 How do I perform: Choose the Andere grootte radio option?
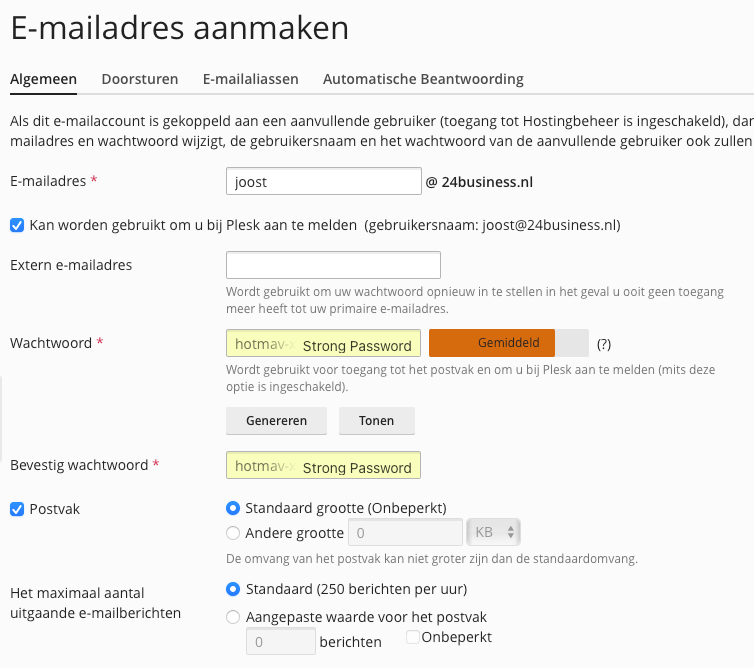(x=234, y=533)
